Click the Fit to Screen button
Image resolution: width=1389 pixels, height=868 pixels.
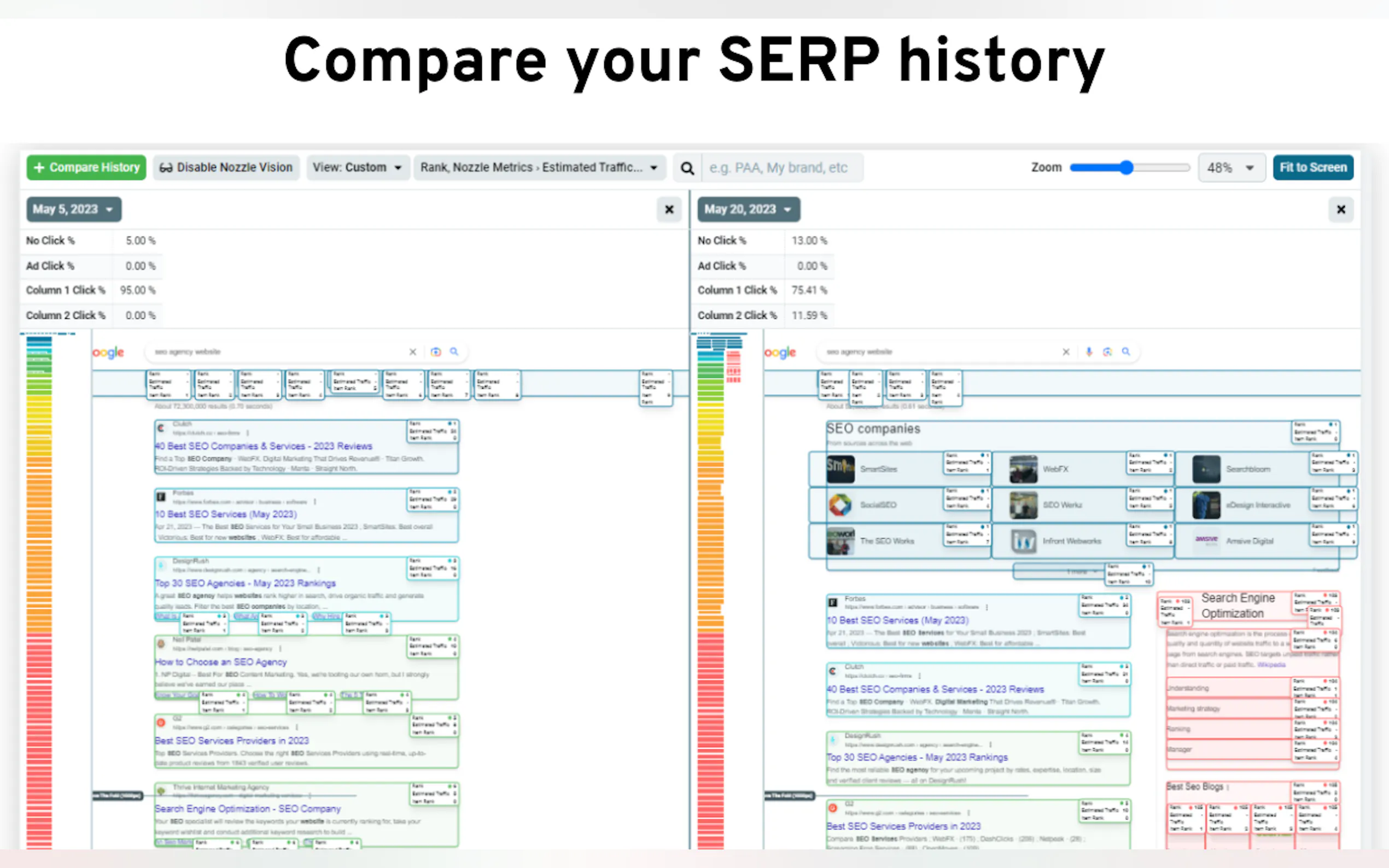[x=1312, y=168]
